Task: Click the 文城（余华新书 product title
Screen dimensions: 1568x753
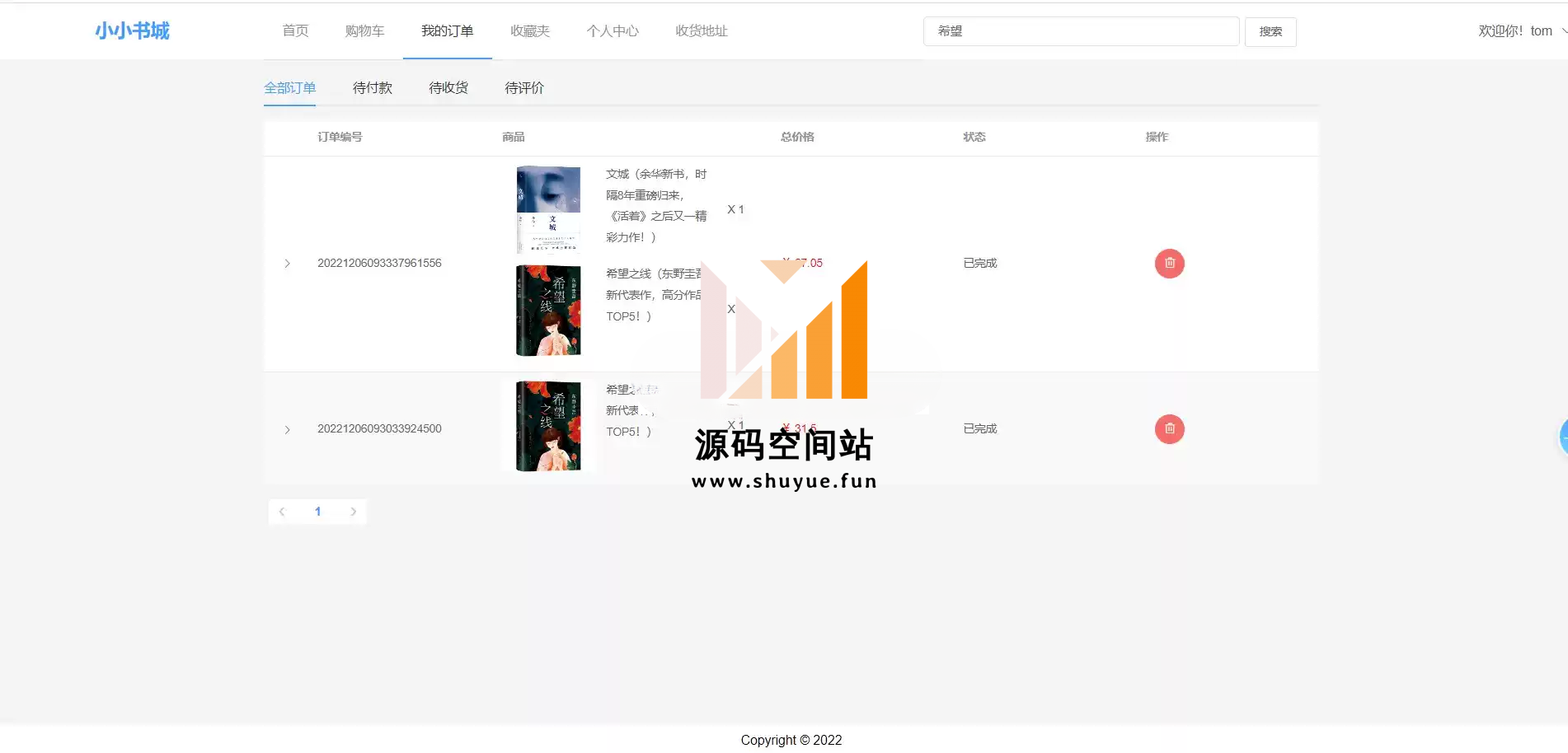Action: click(x=656, y=206)
